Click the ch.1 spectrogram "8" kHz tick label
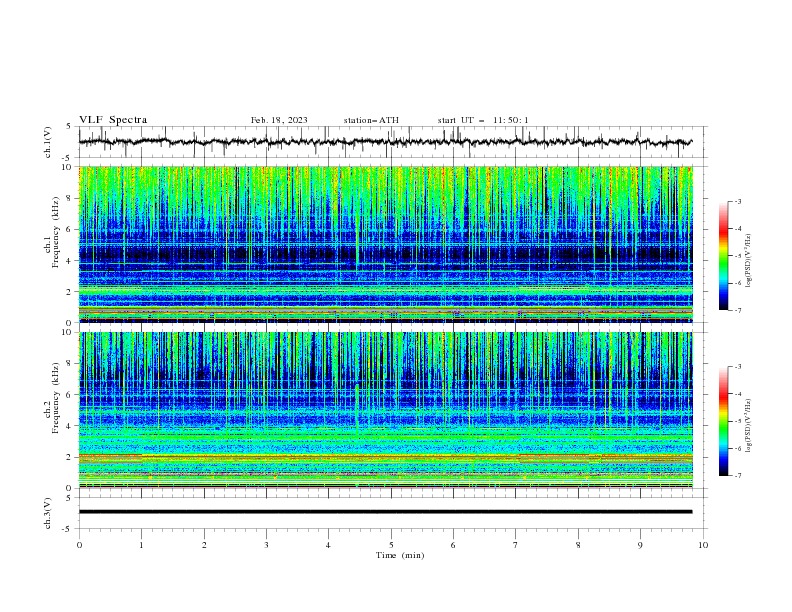 (70, 198)
